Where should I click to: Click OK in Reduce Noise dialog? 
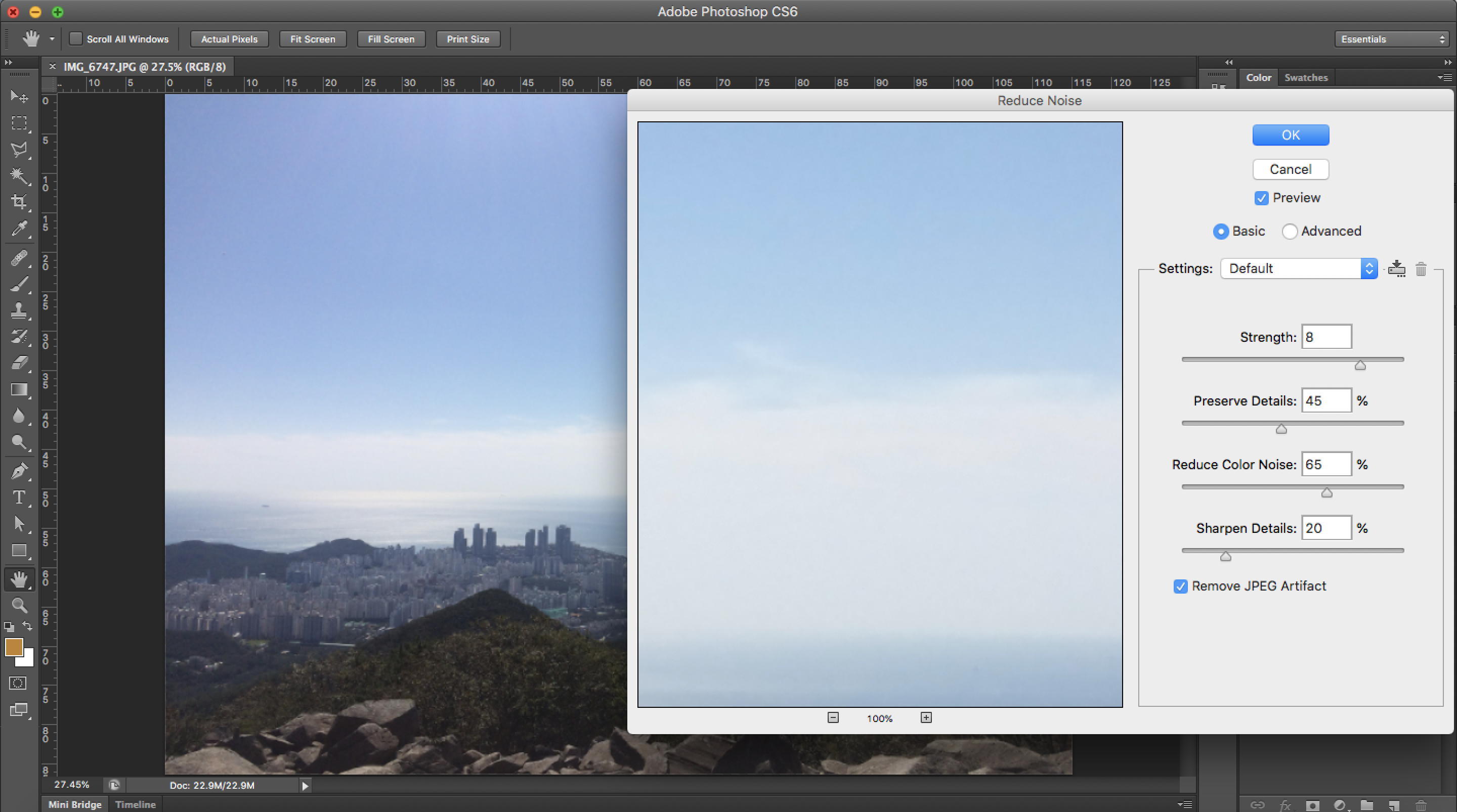tap(1290, 135)
